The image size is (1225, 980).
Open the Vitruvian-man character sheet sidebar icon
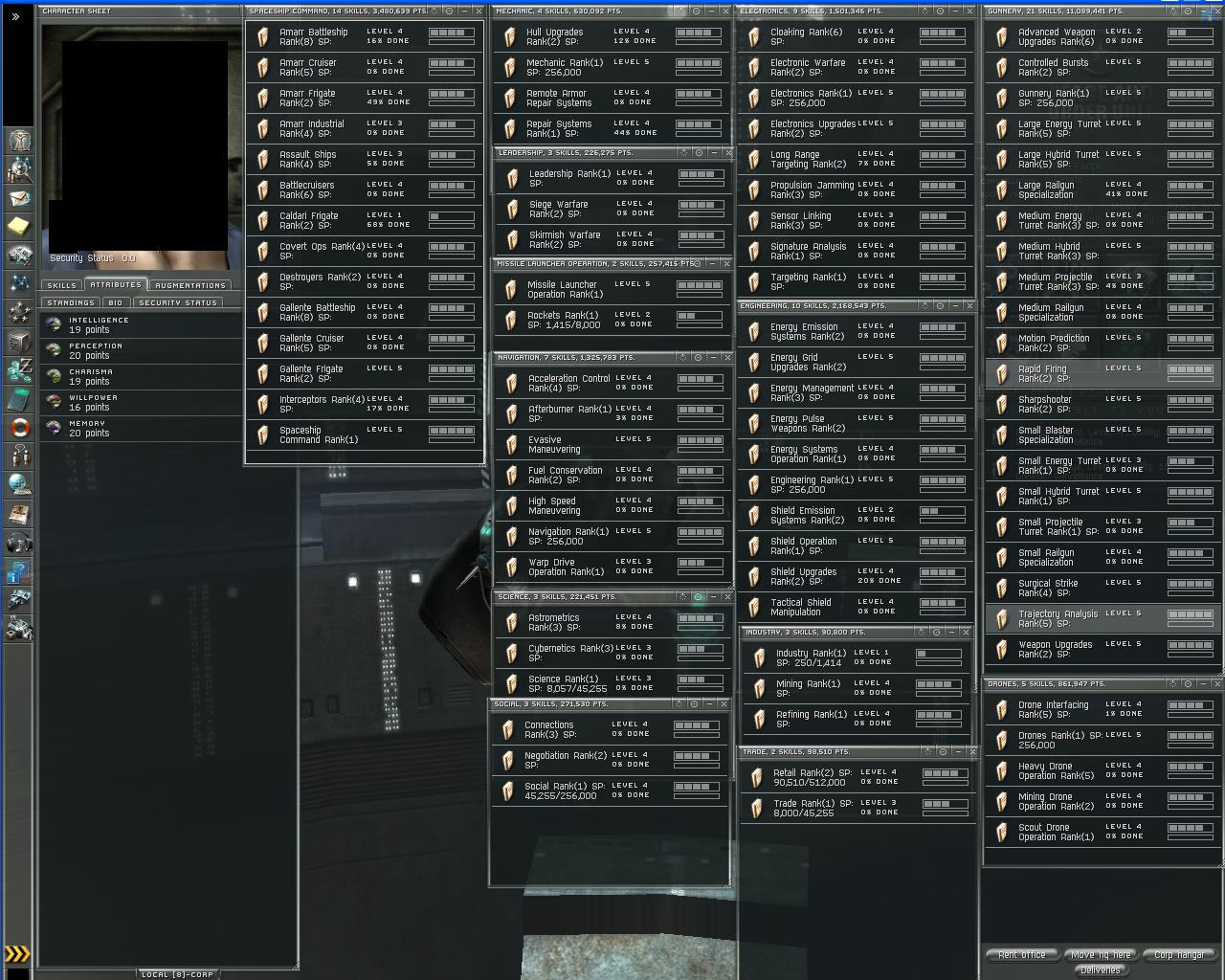click(19, 141)
